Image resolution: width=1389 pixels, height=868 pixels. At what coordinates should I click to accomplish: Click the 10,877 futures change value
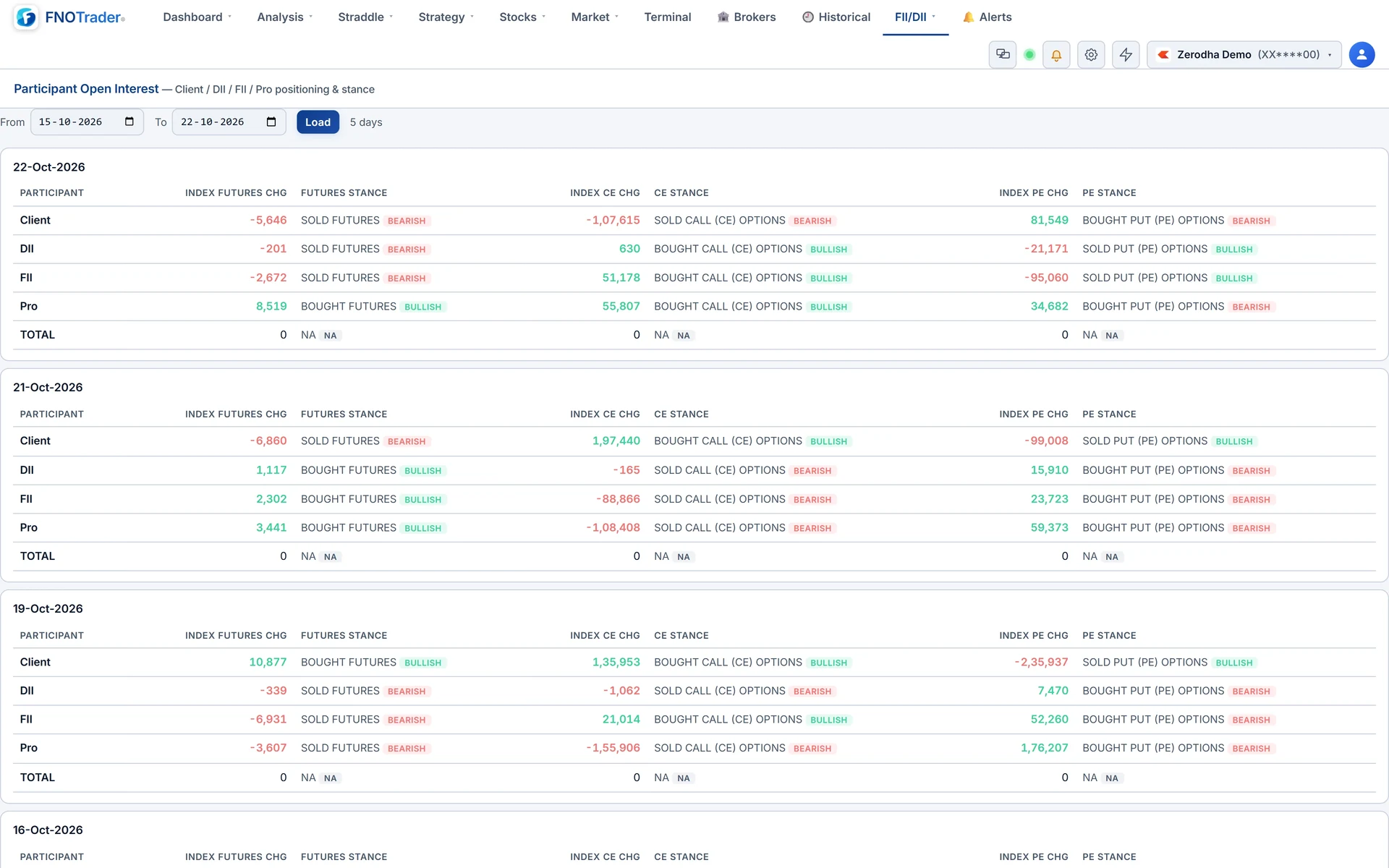[x=268, y=662]
